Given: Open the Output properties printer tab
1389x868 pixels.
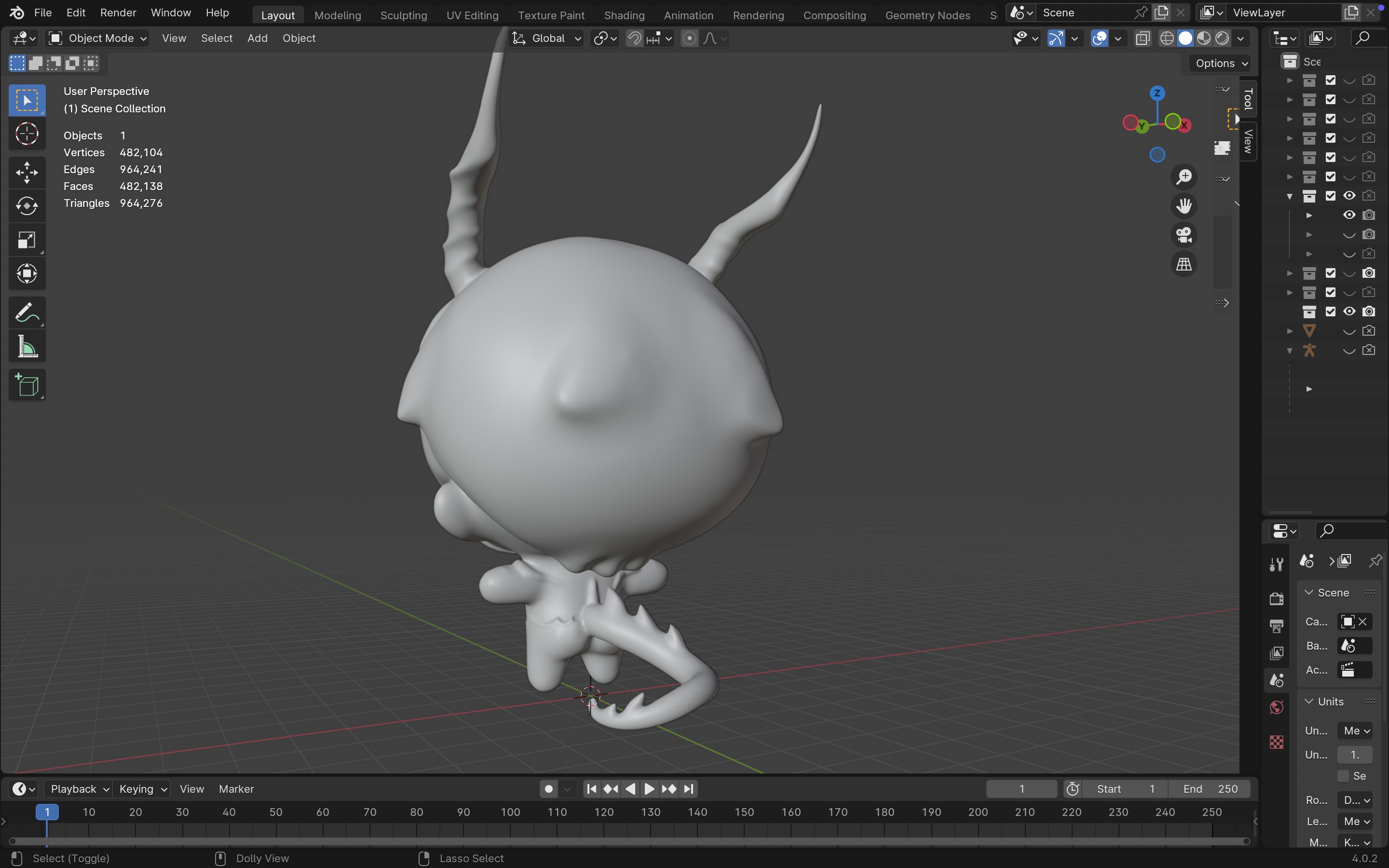Looking at the screenshot, I should click(1277, 626).
